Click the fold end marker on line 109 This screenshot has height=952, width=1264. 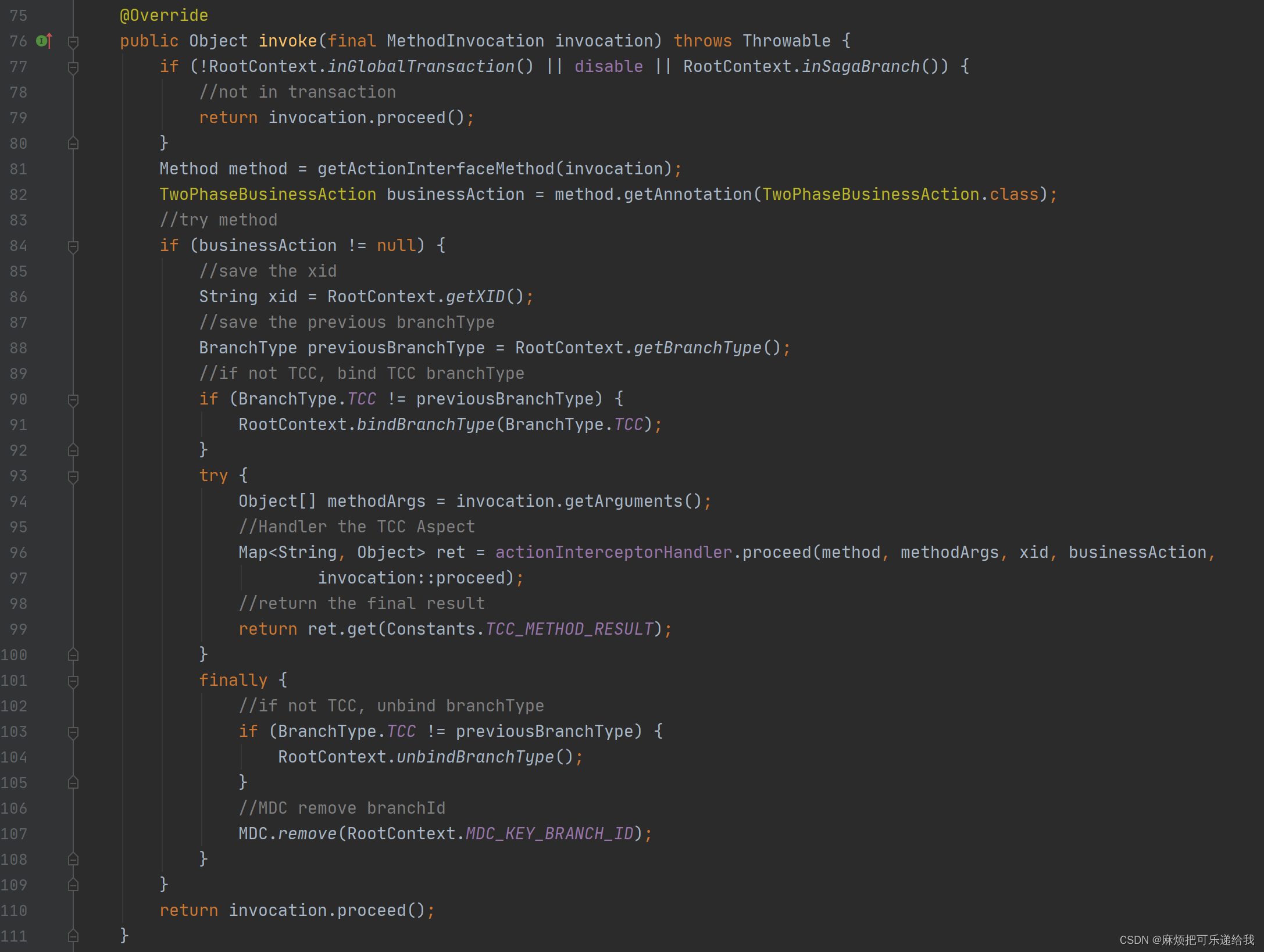click(x=73, y=885)
